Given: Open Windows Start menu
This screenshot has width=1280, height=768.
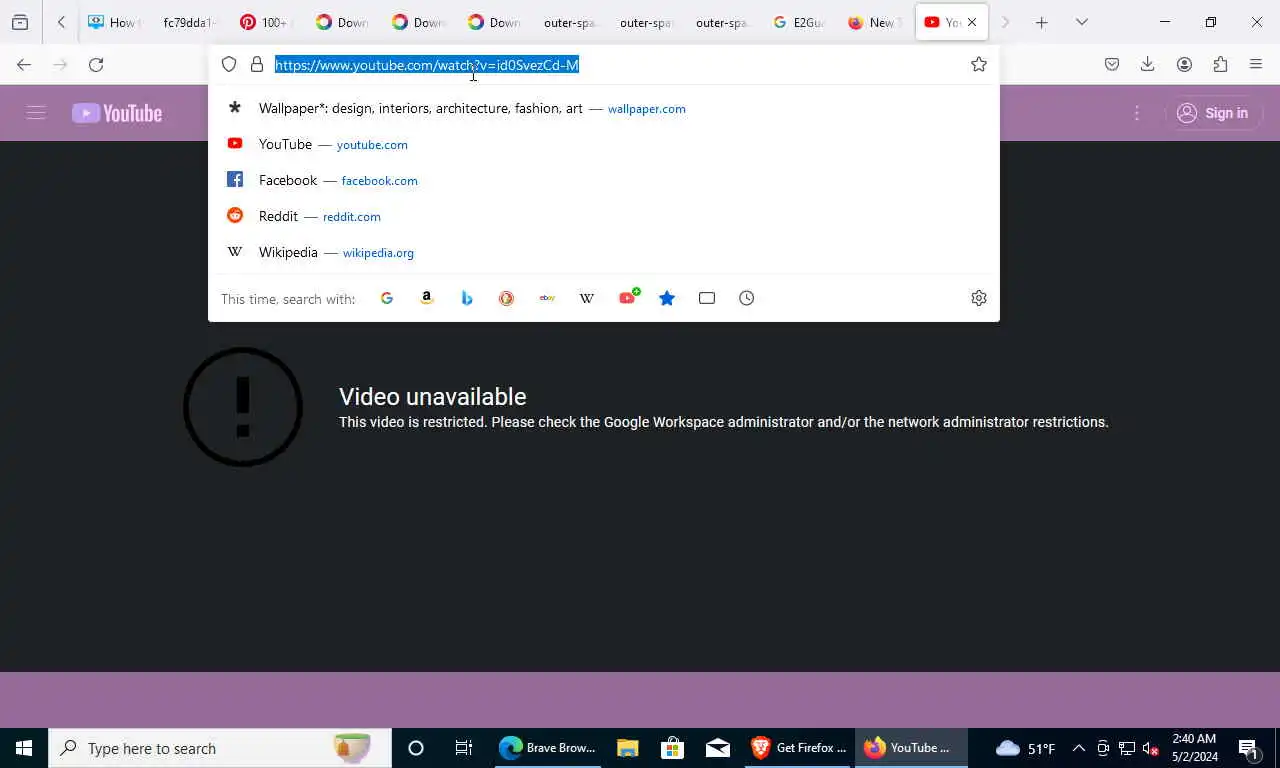Looking at the screenshot, I should 24,748.
